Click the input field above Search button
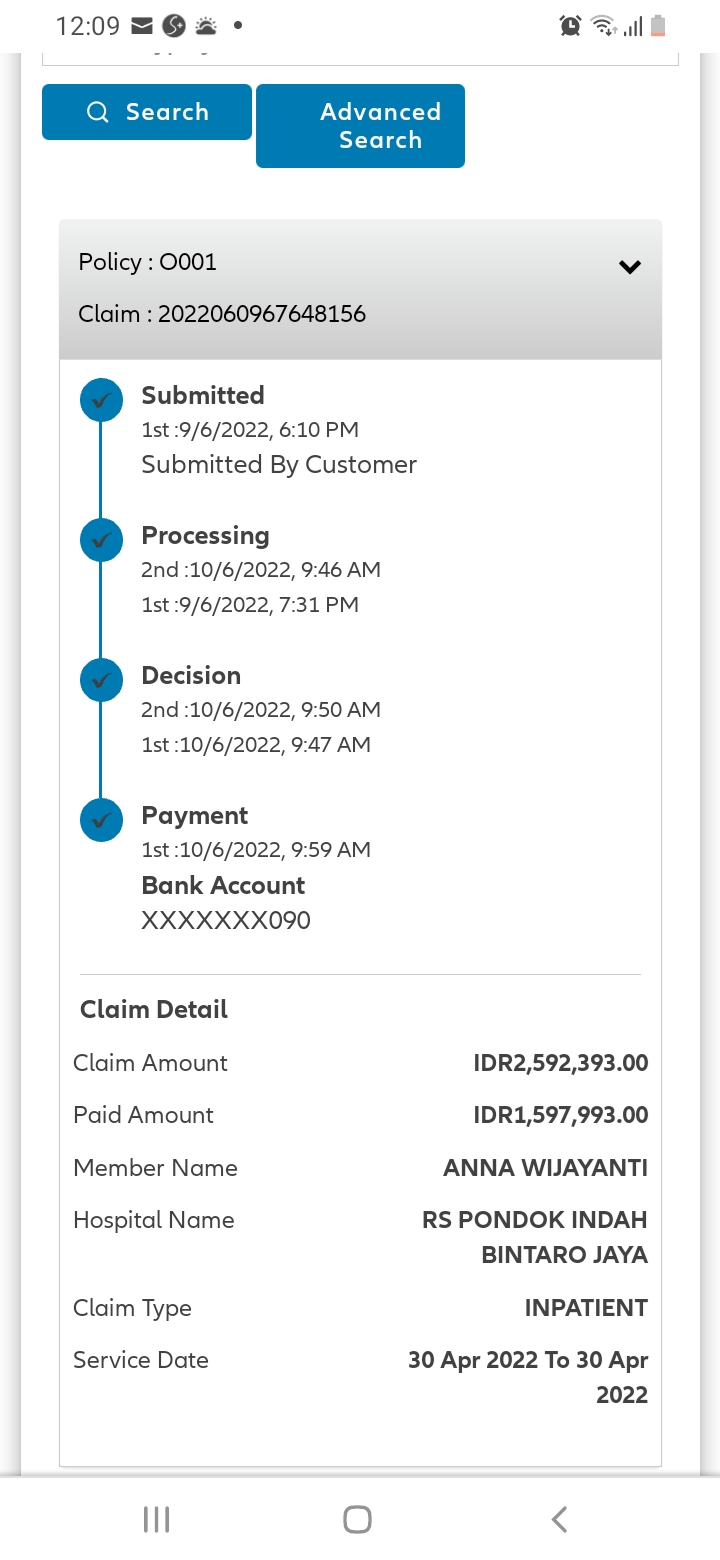The height and width of the screenshot is (1560, 720). (360, 56)
